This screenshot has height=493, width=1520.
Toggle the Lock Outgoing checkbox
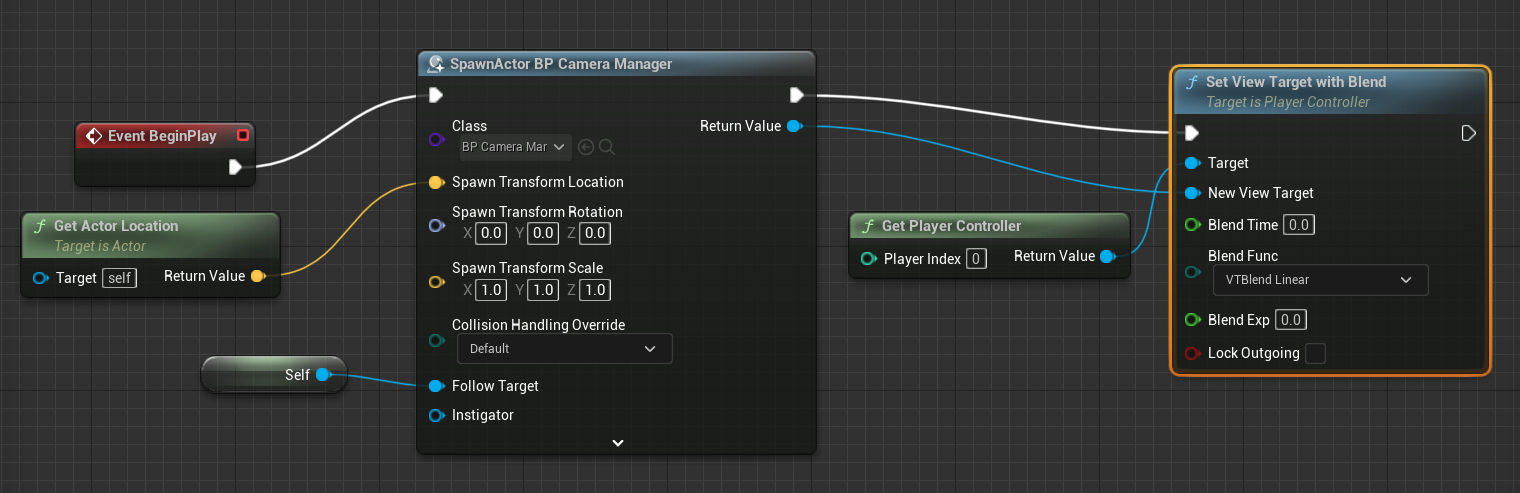(x=1315, y=353)
